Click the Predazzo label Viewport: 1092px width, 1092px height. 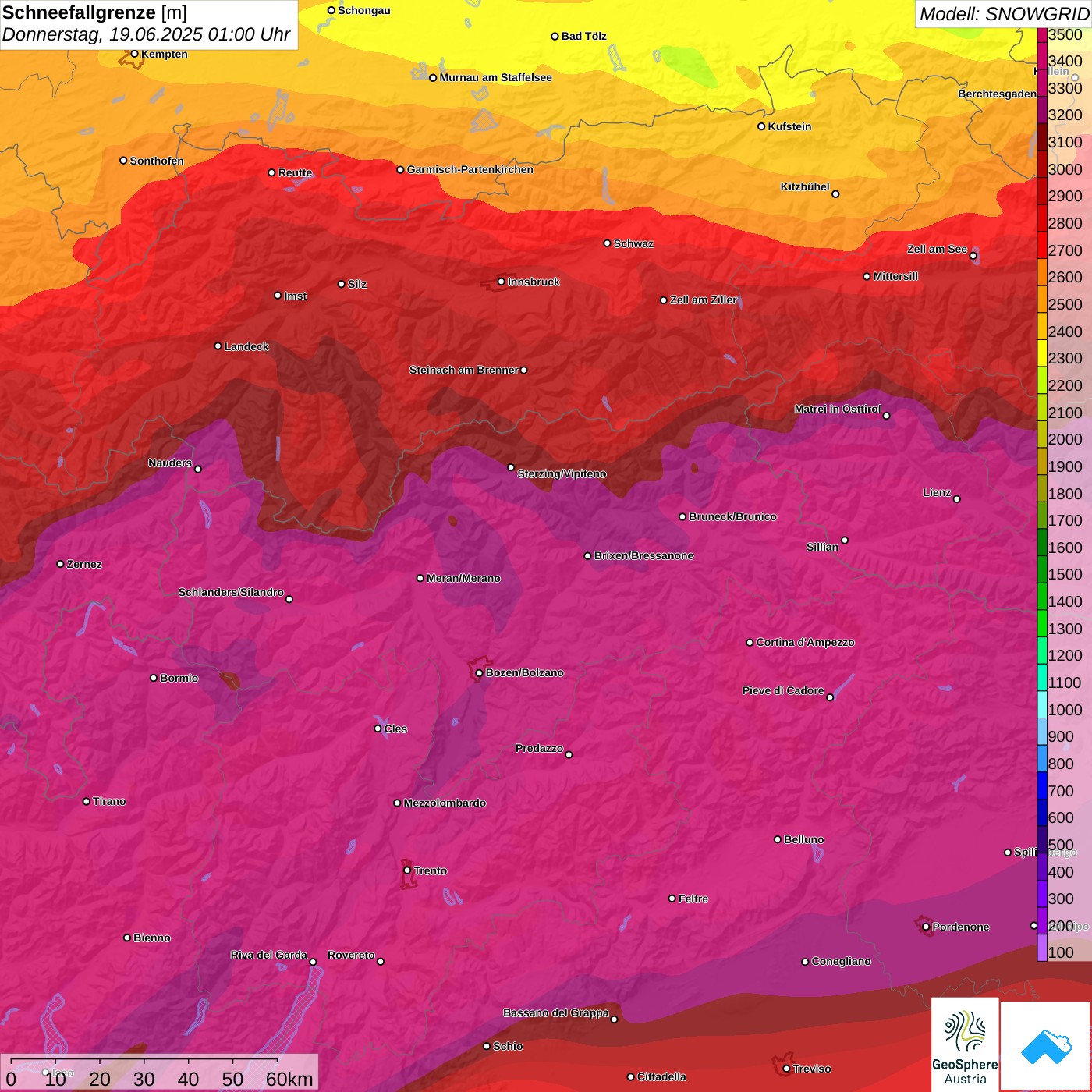539,748
